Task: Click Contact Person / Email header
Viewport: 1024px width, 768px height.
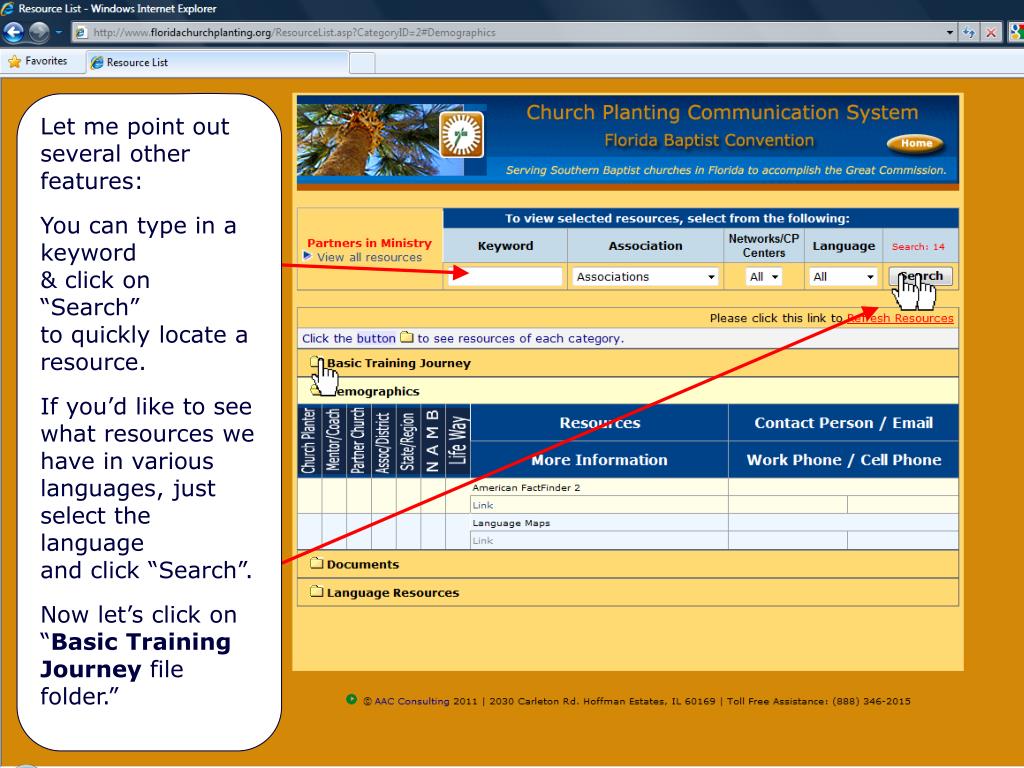Action: pos(843,423)
